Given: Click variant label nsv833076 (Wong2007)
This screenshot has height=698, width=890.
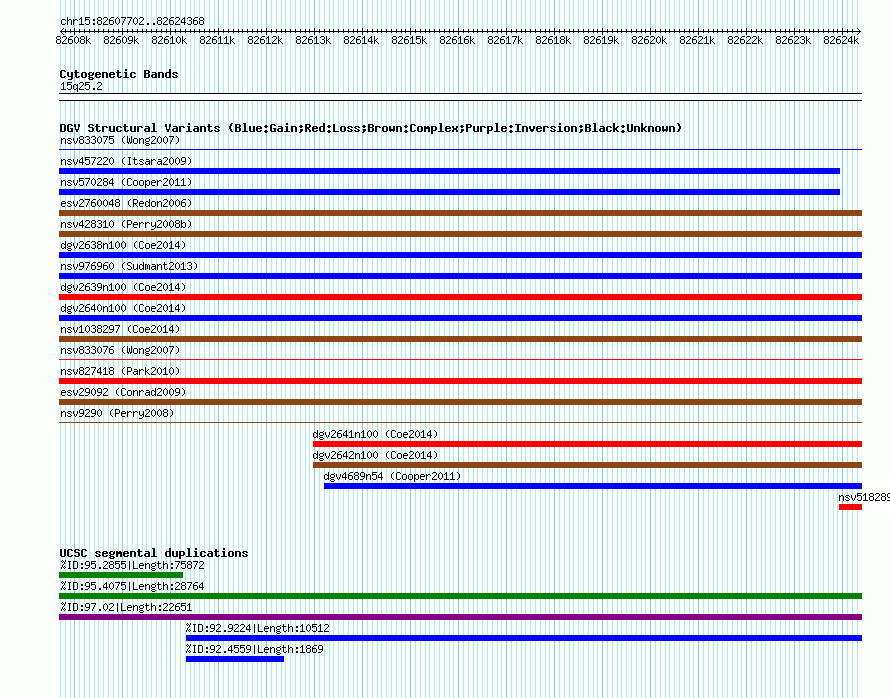Looking at the screenshot, I should tap(120, 350).
